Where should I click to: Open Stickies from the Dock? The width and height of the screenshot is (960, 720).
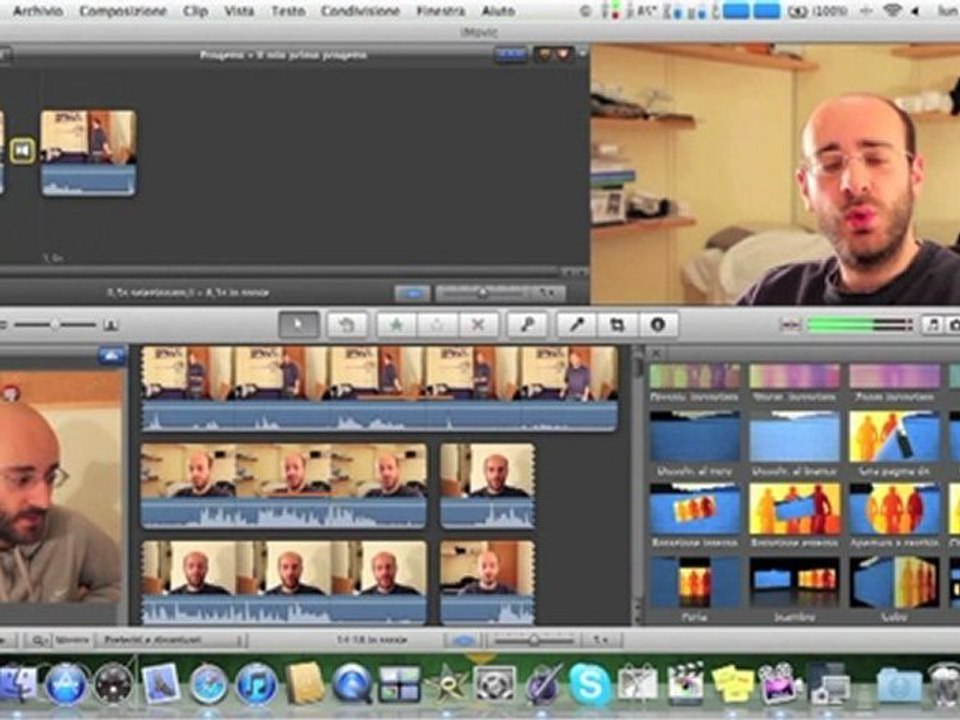click(x=732, y=684)
